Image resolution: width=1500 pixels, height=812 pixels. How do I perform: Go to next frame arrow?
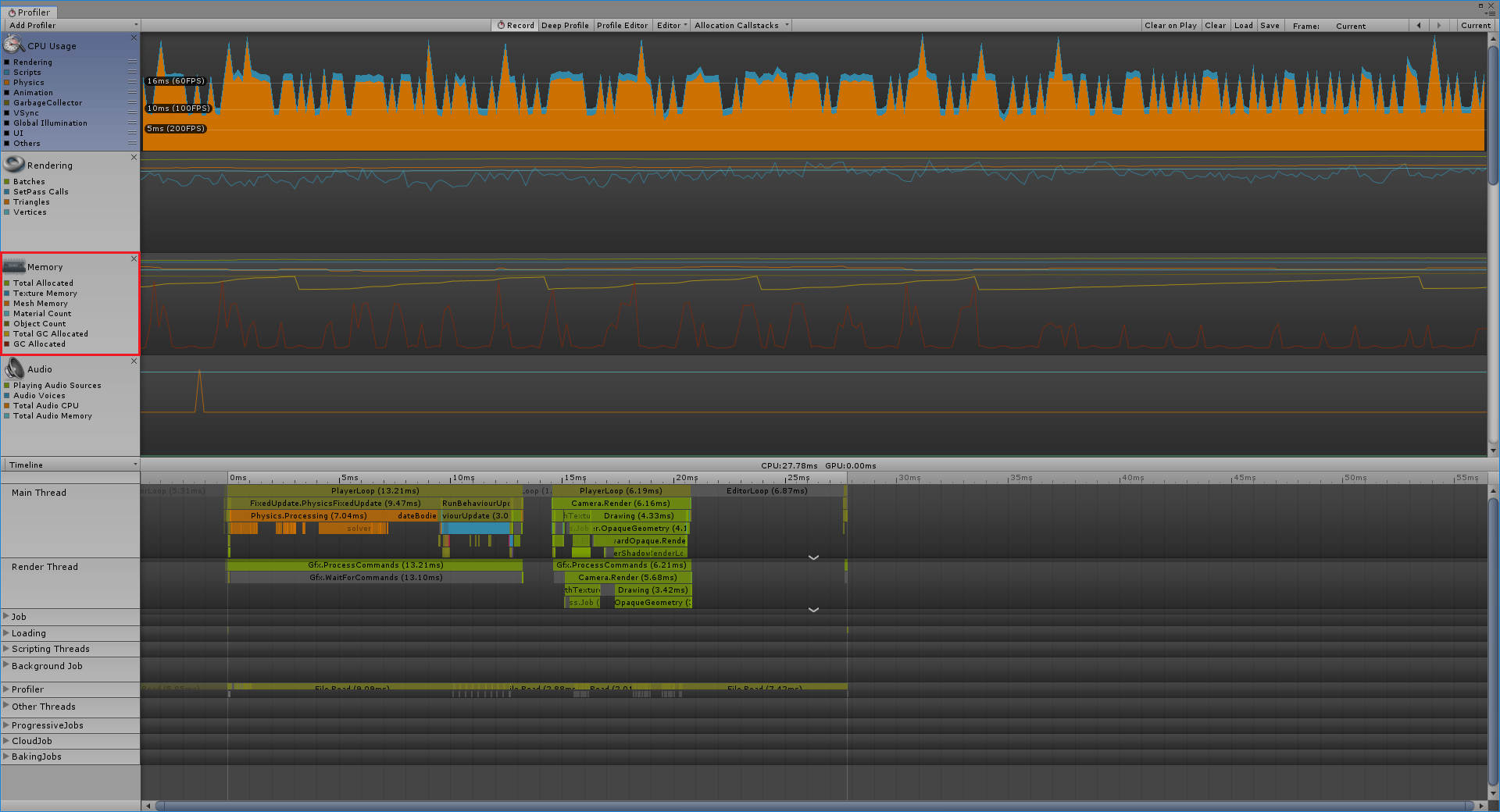pyautogui.click(x=1439, y=26)
